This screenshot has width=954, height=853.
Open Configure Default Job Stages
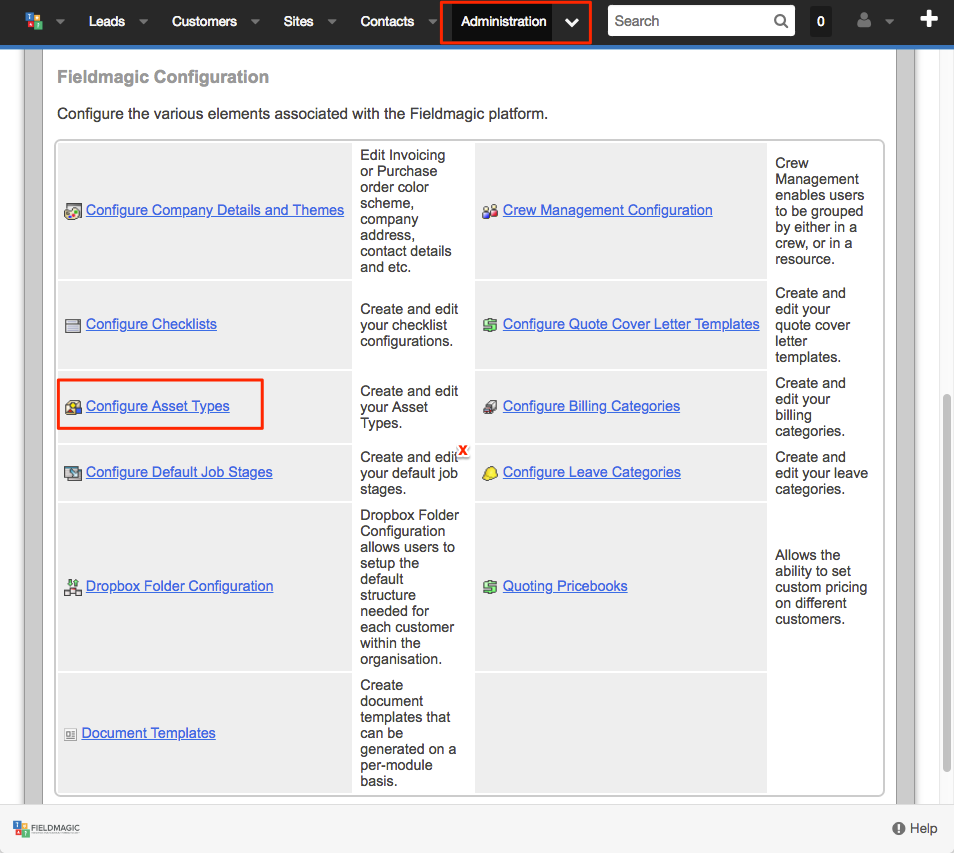pos(179,472)
